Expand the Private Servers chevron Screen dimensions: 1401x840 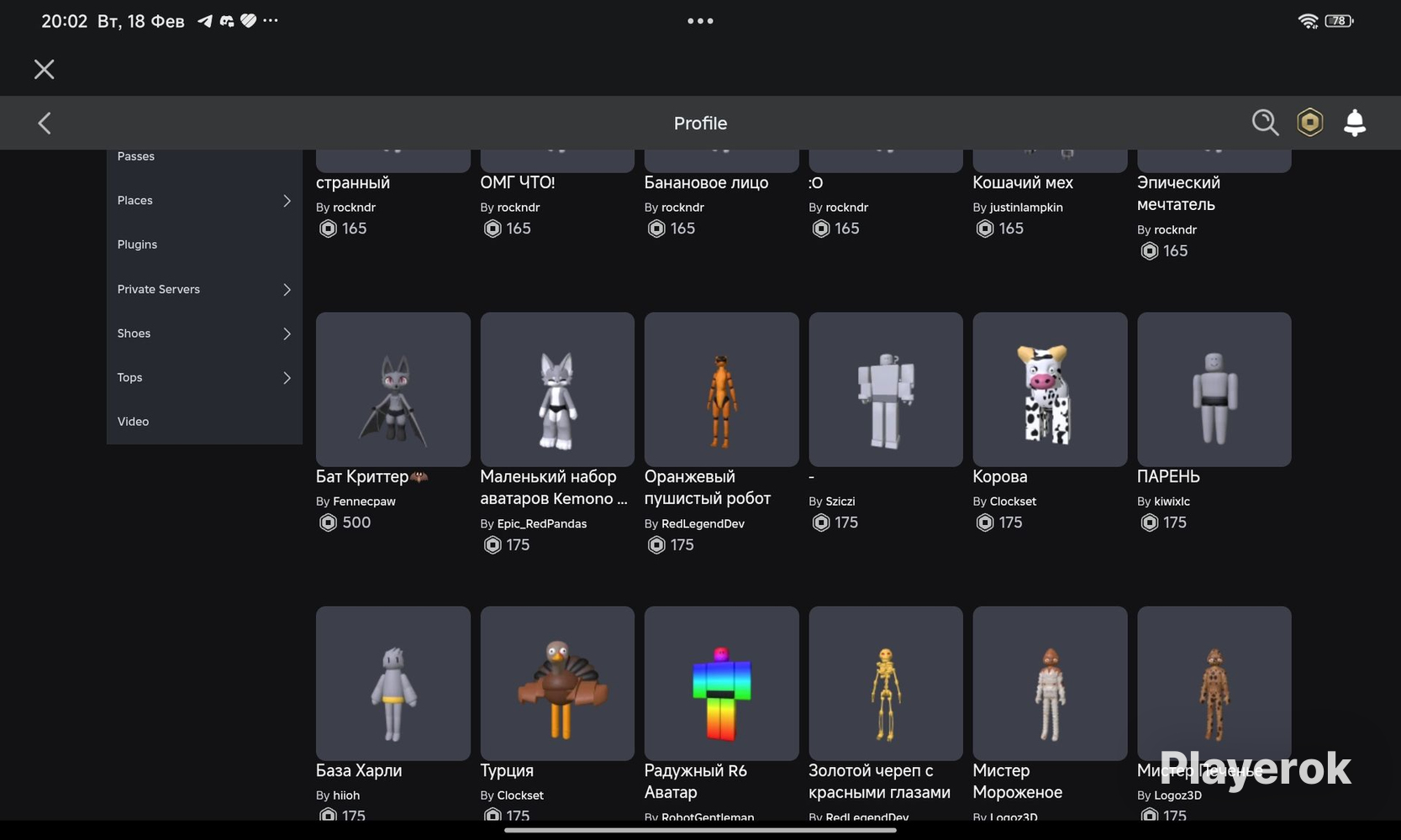tap(287, 290)
